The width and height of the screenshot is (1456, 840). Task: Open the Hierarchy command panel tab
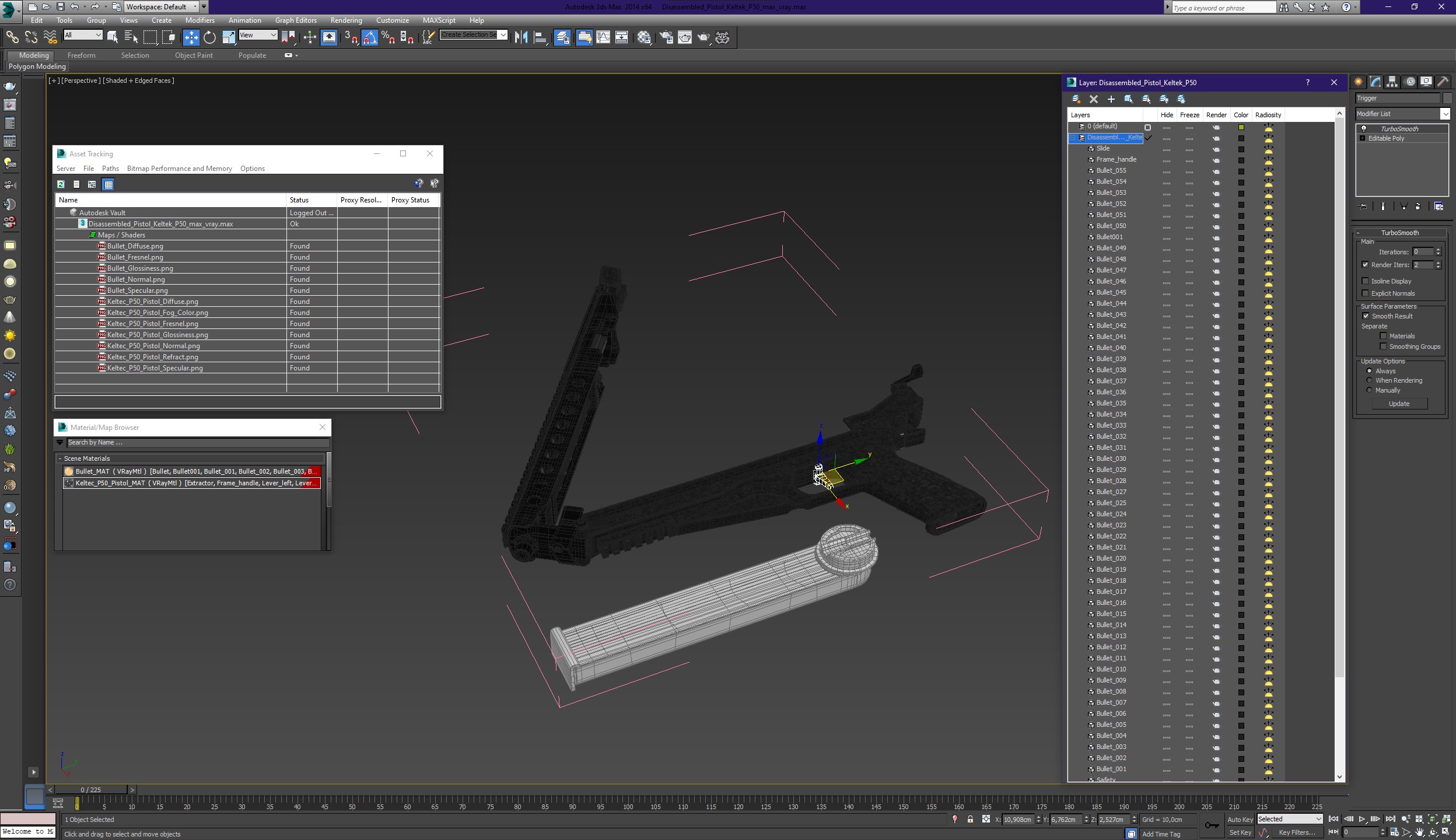[x=1392, y=82]
